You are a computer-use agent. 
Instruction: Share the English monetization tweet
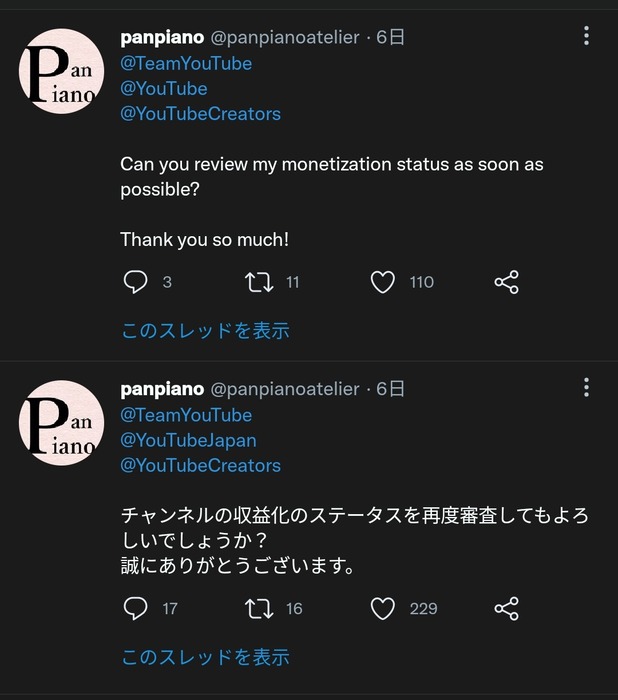[506, 282]
